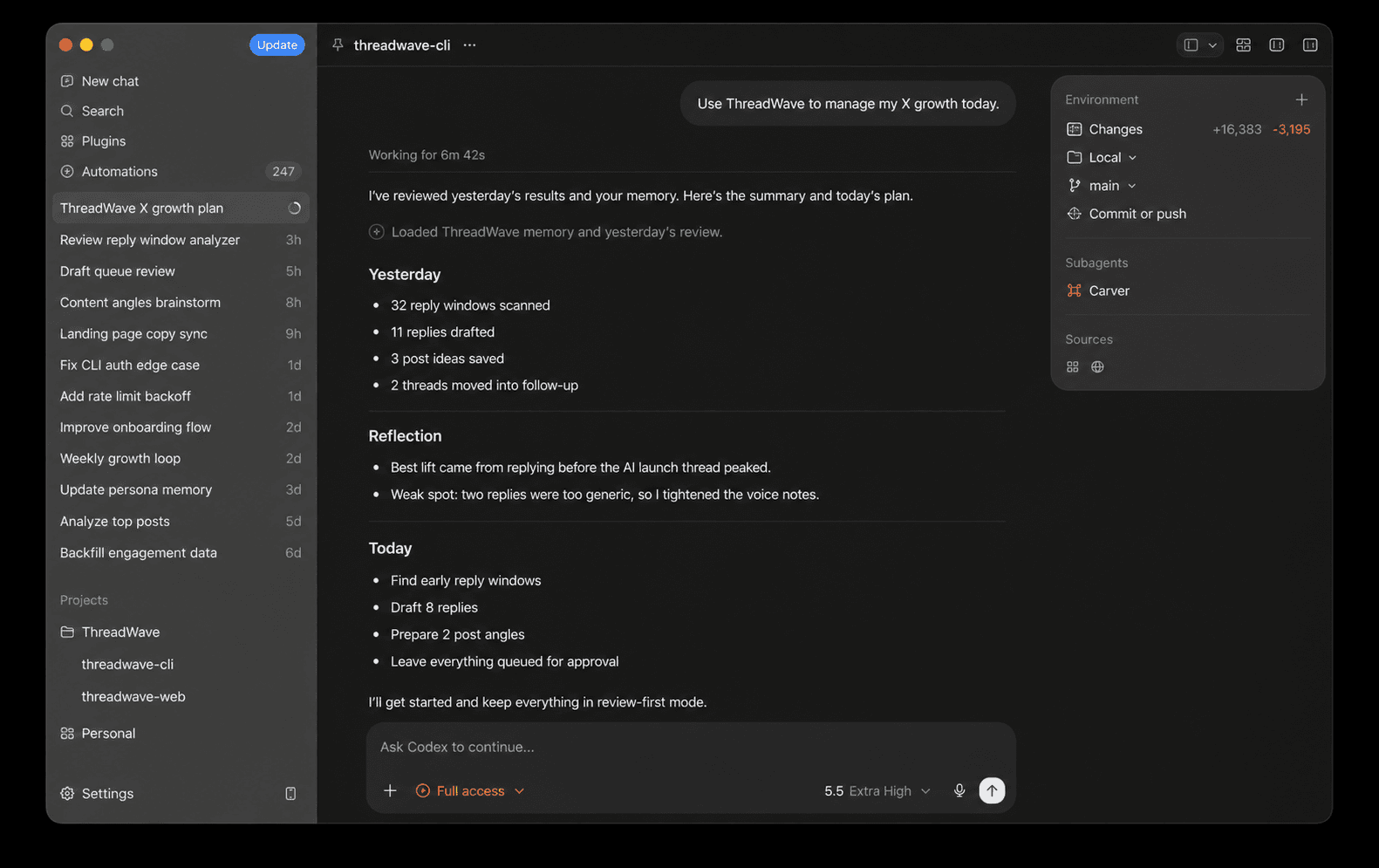
Task: Open Weekly growth loop chat
Action: 181,459
